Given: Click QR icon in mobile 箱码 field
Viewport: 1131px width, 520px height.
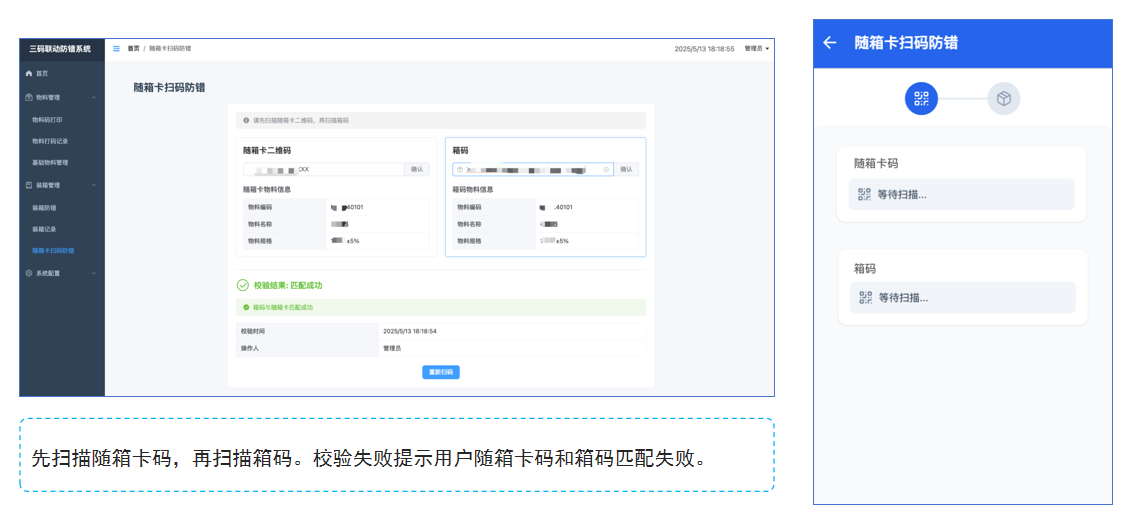Looking at the screenshot, I should [866, 297].
